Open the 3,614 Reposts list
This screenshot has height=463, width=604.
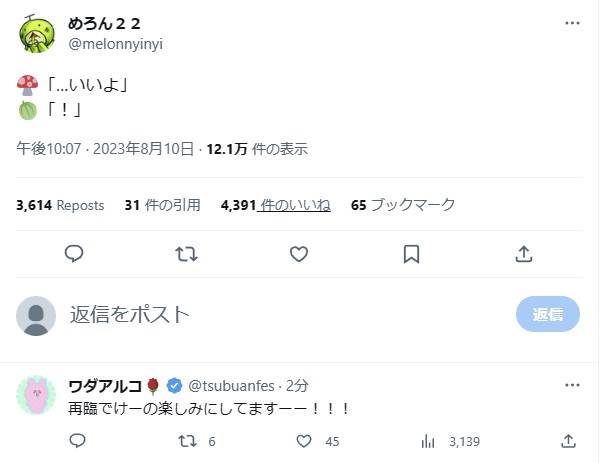[x=60, y=205]
